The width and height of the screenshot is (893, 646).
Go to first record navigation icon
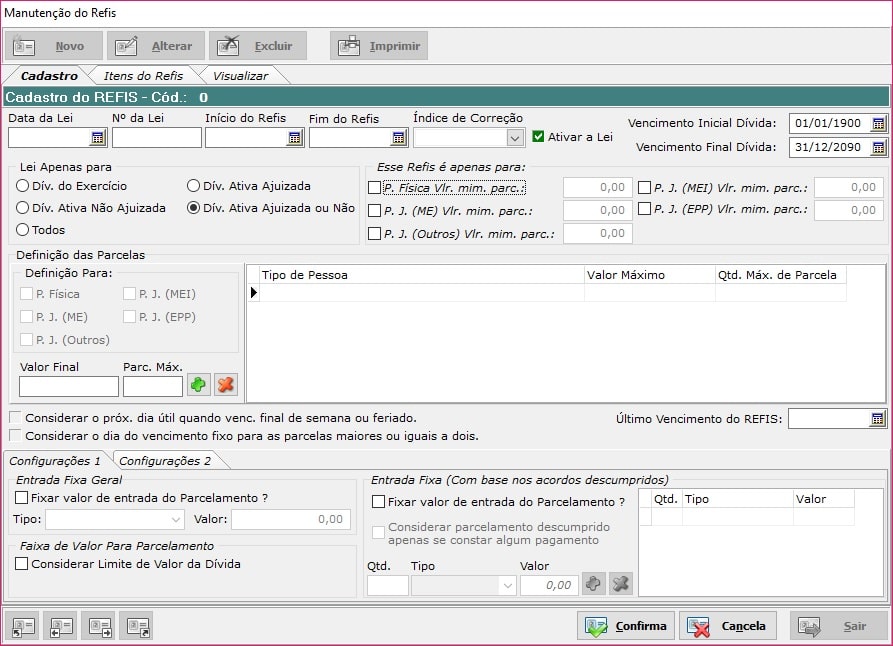point(21,626)
